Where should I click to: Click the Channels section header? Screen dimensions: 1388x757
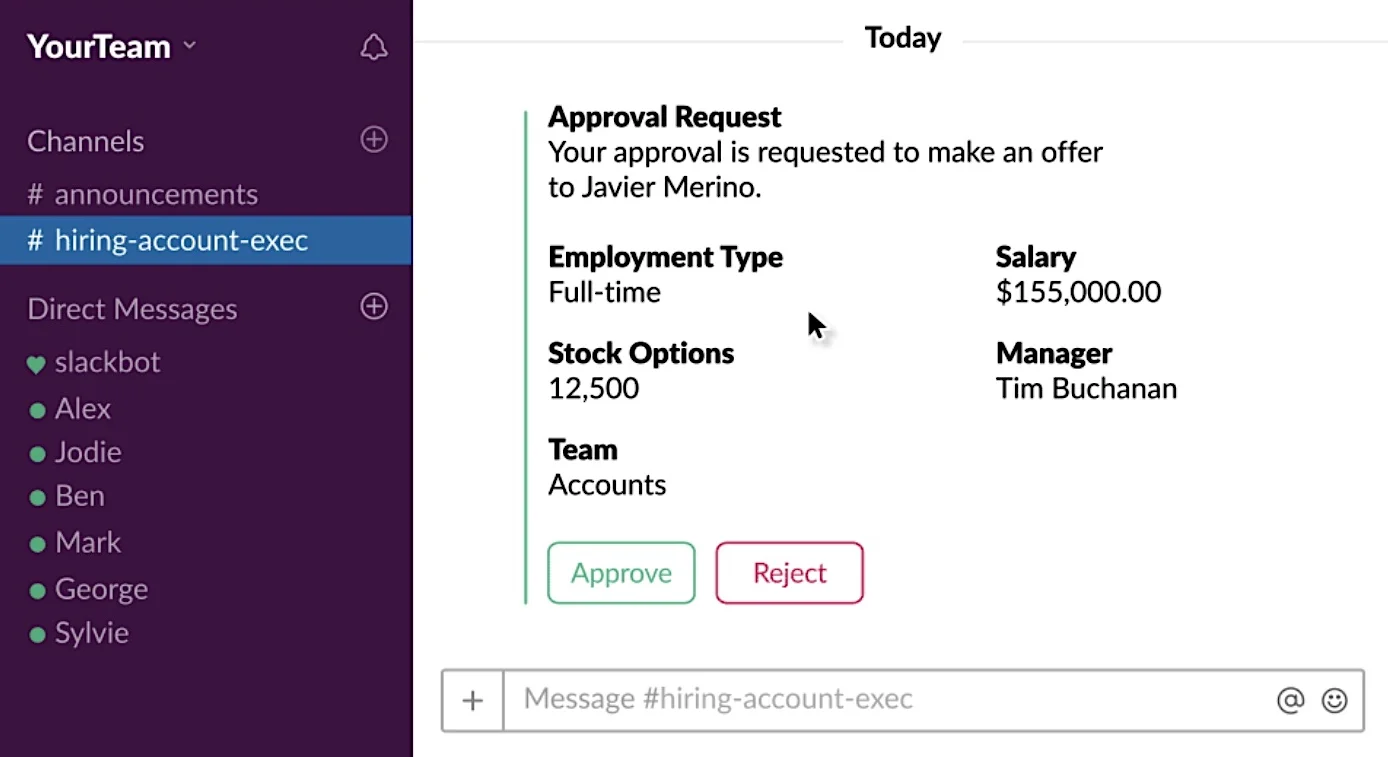coord(86,142)
